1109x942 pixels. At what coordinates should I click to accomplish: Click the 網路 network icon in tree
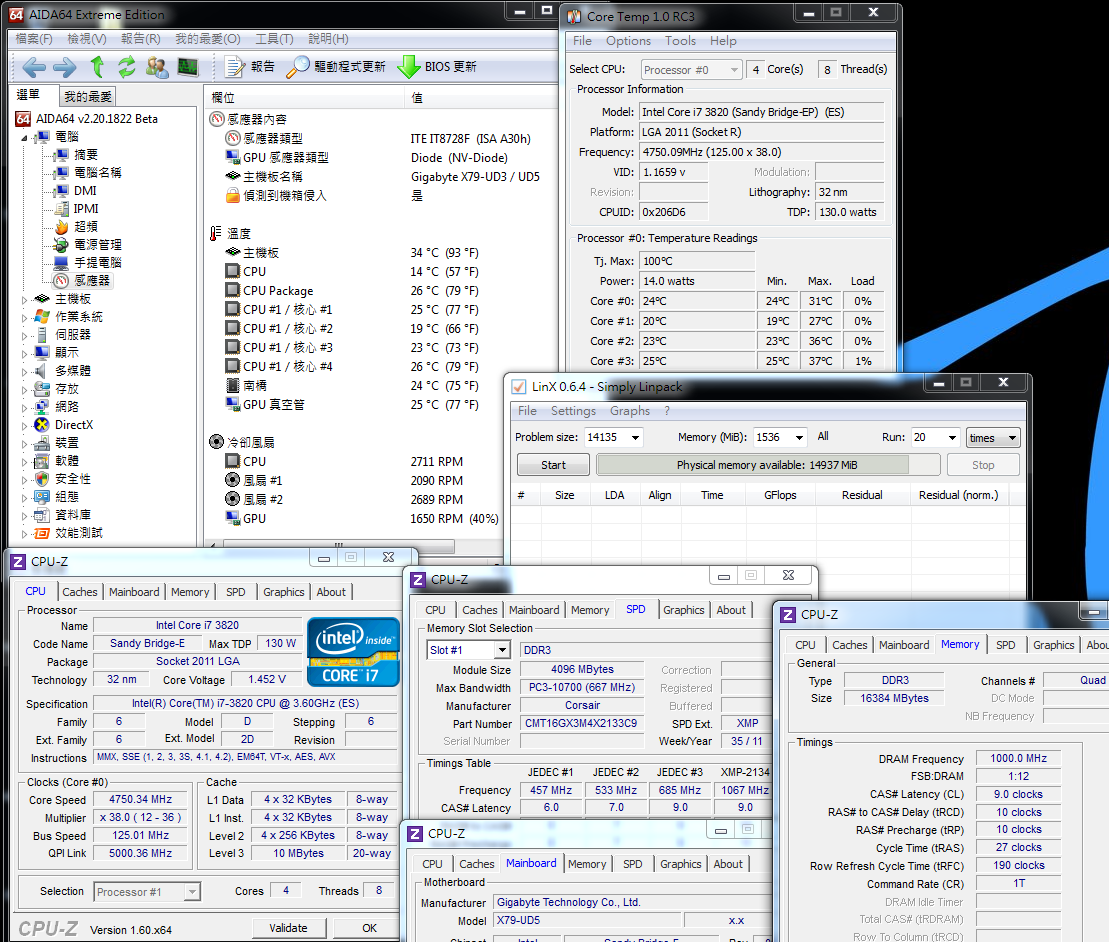[42, 407]
